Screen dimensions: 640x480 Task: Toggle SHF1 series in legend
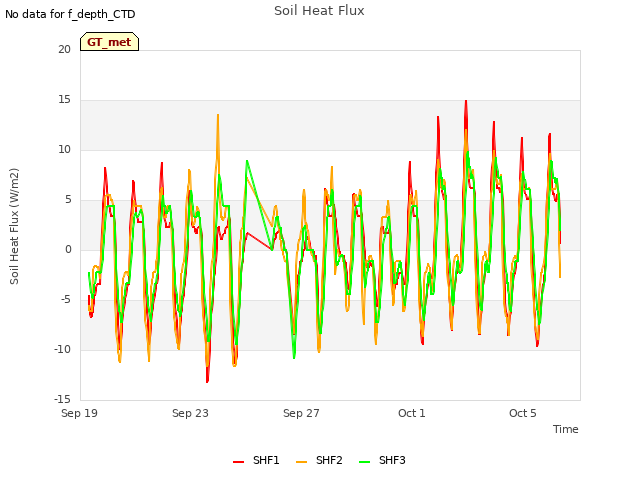256,460
